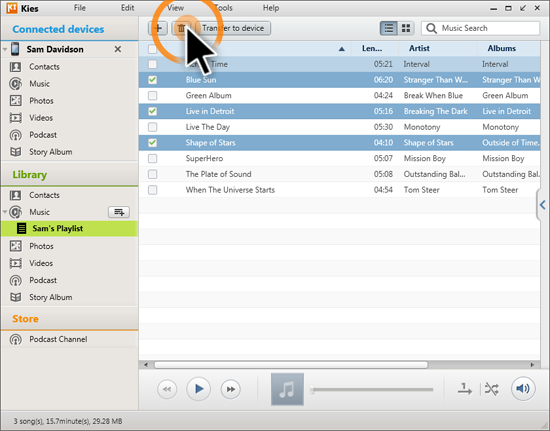This screenshot has height=431, width=550.
Task: Click the horizontal scrollbar thumb
Action: pos(291,365)
